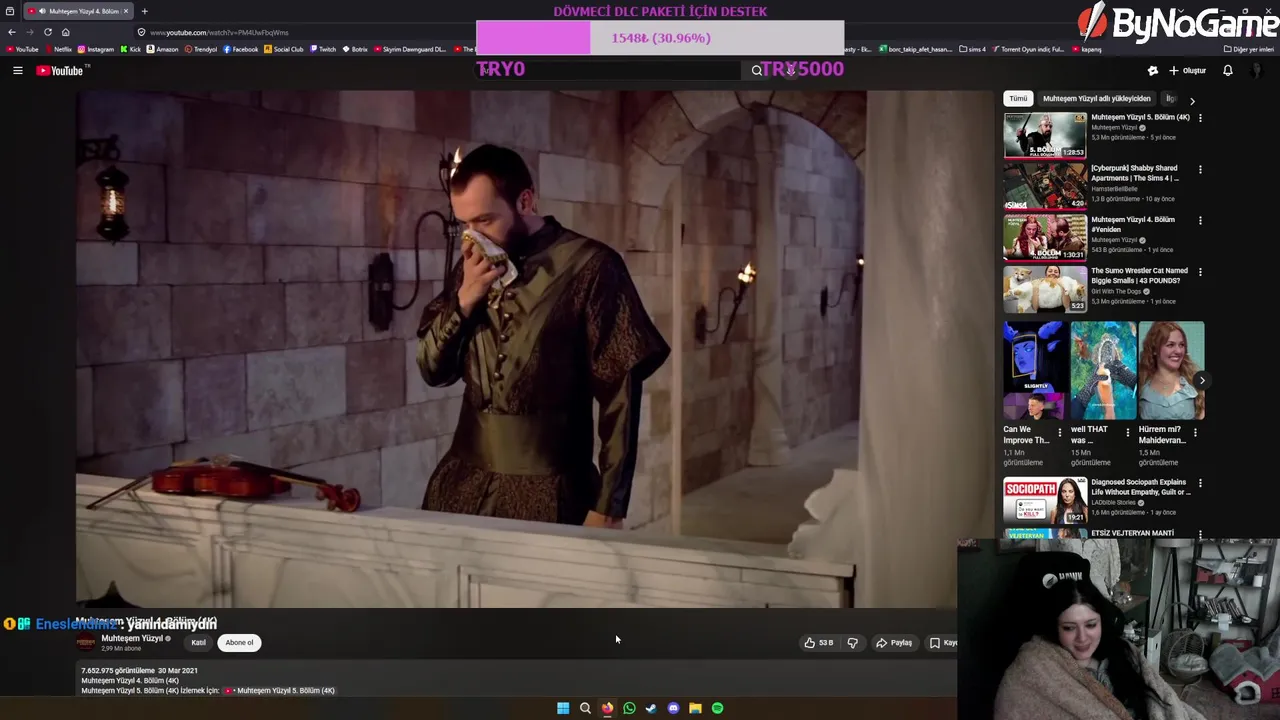The height and width of the screenshot is (720, 1280).
Task: Open the account avatar menu
Action: point(1256,70)
